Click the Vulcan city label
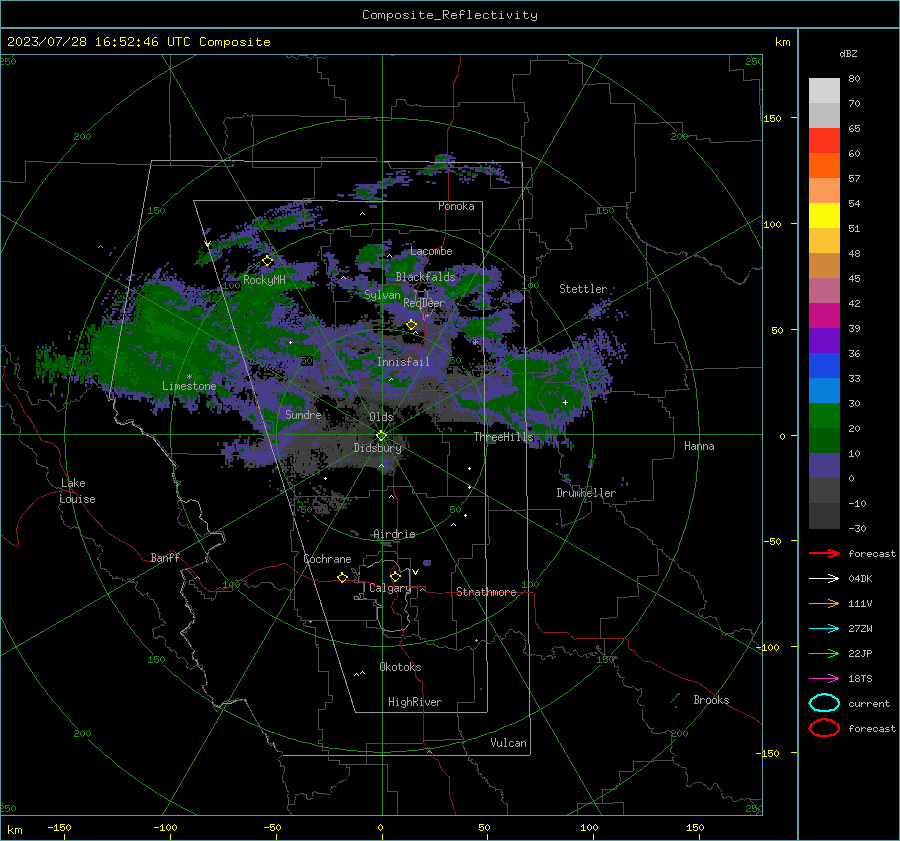The image size is (900, 841). pos(508,743)
